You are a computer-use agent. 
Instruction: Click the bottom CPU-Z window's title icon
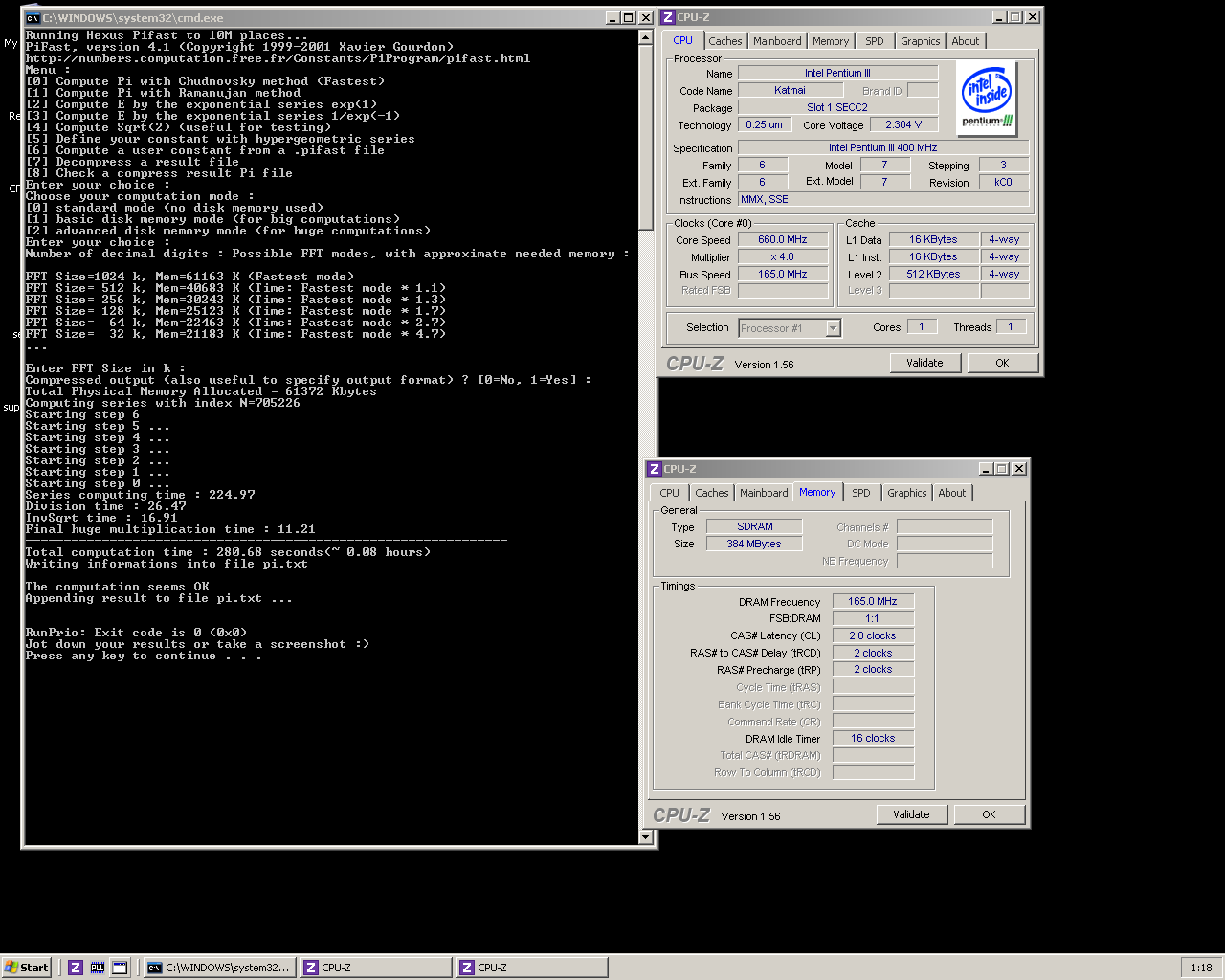pyautogui.click(x=655, y=469)
